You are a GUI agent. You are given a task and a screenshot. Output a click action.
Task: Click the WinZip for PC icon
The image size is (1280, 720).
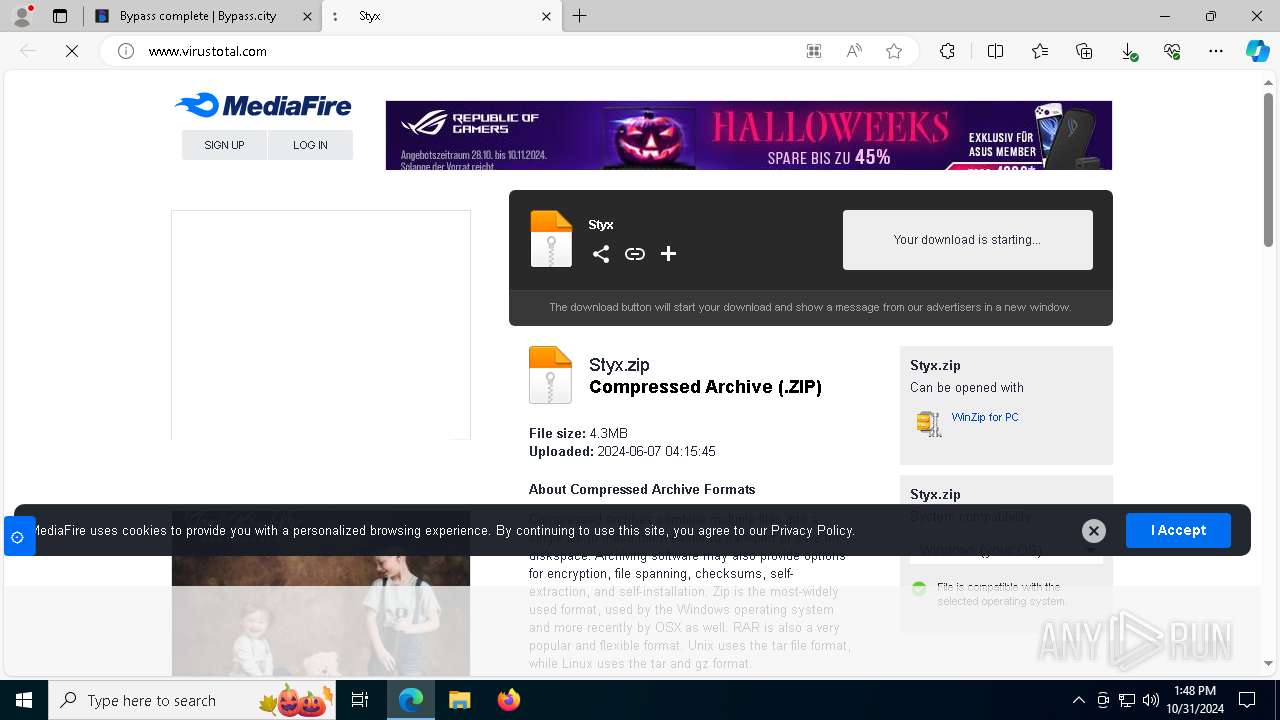929,423
